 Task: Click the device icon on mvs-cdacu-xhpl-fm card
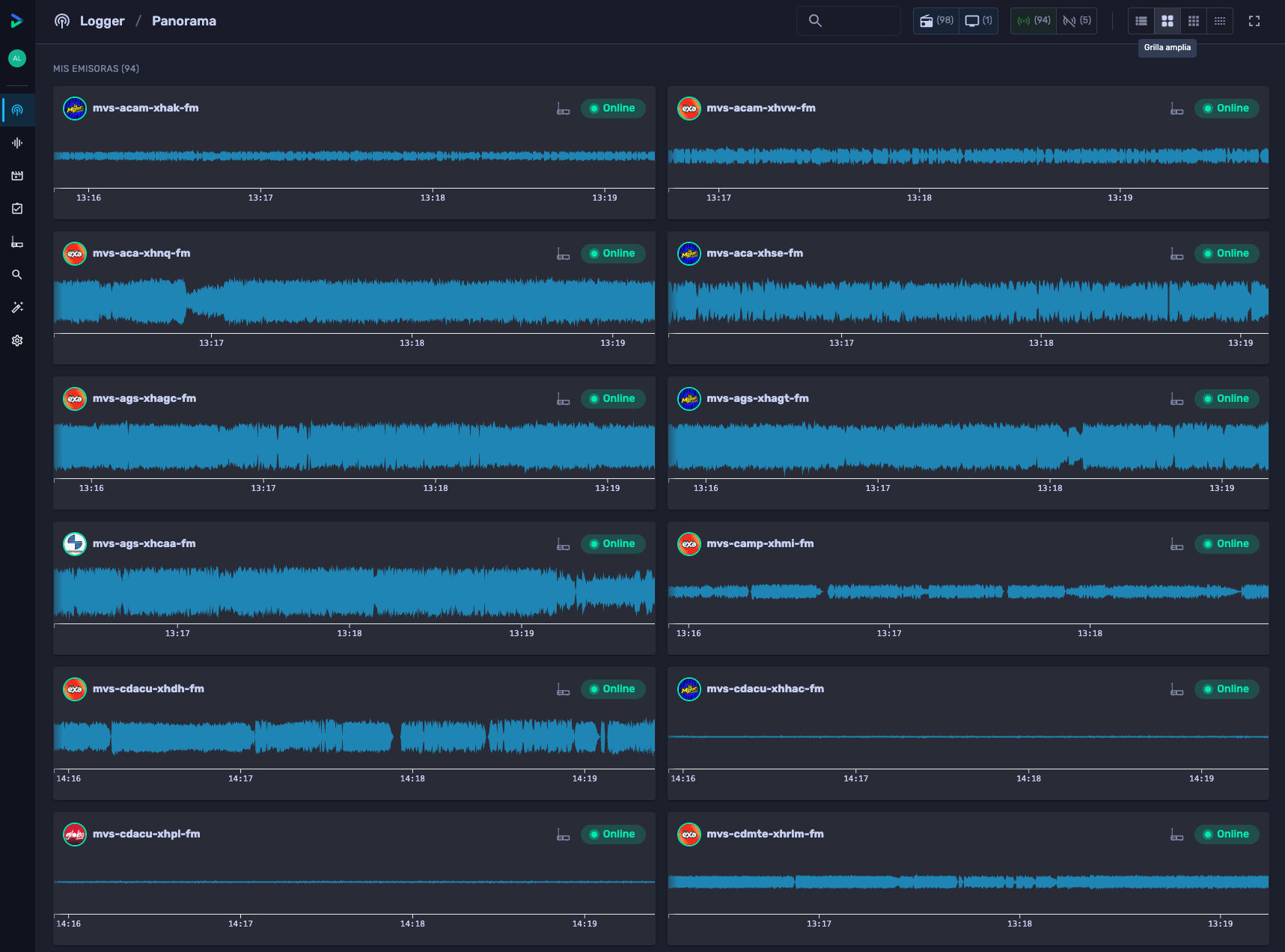(x=564, y=834)
